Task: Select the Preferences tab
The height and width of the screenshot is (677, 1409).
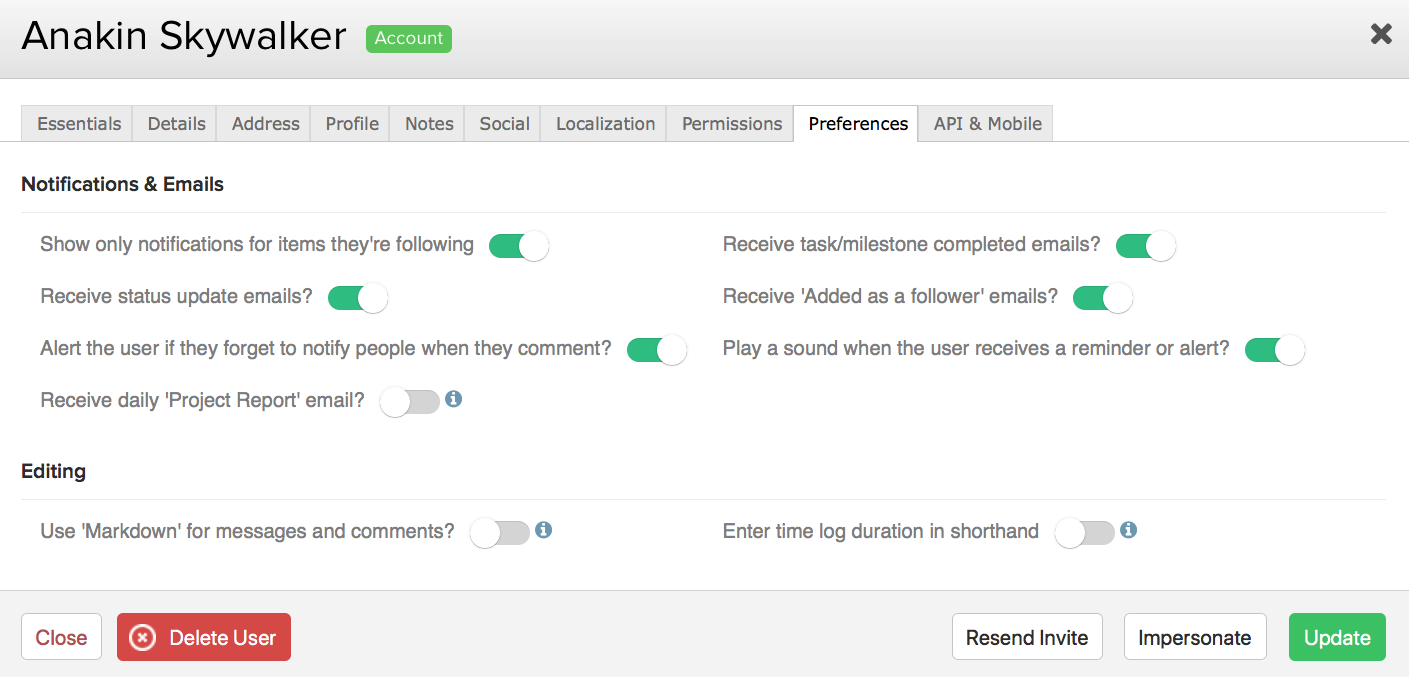Action: [858, 124]
